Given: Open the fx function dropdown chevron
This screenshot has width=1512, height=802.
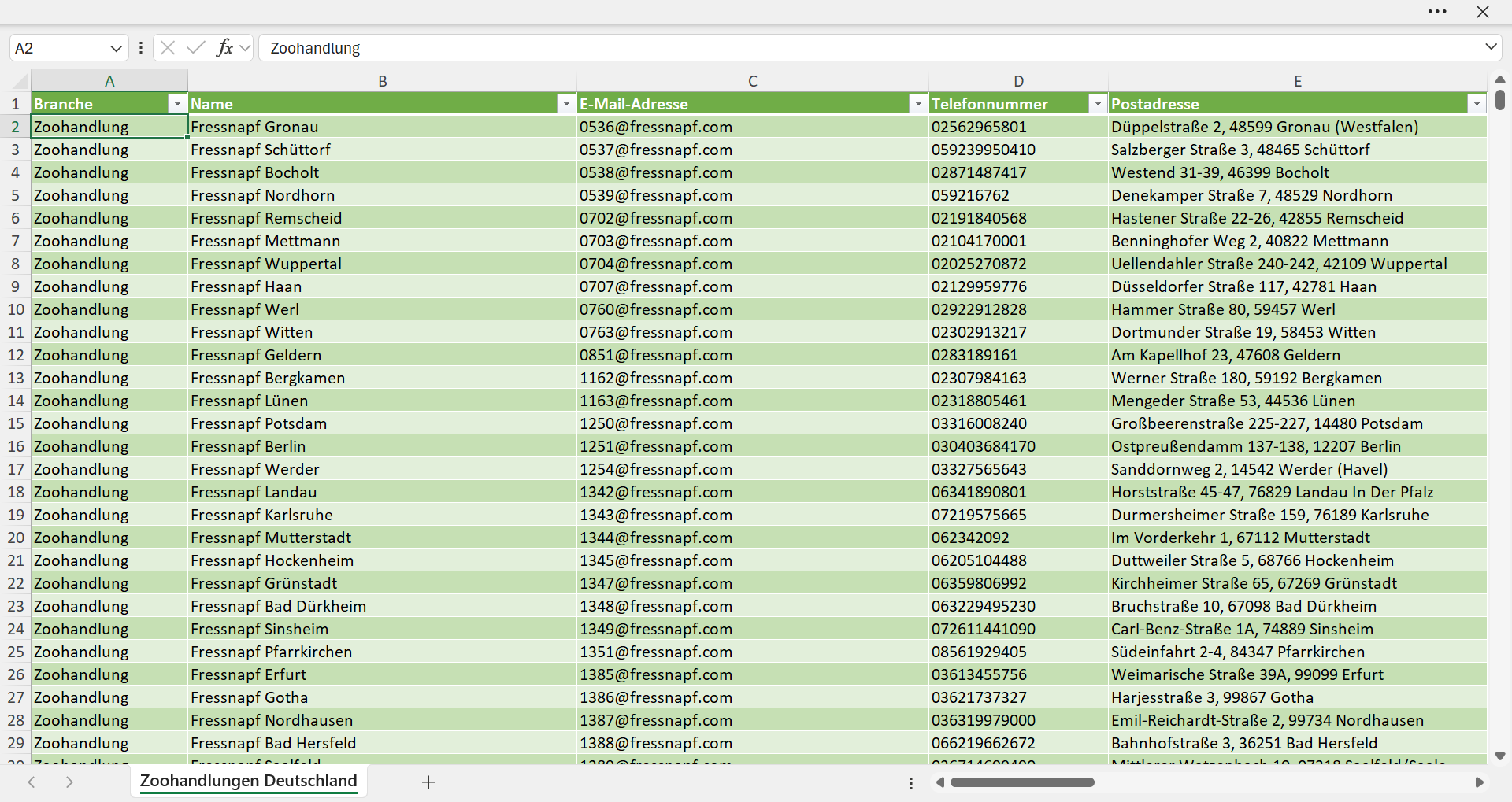Looking at the screenshot, I should [x=245, y=48].
